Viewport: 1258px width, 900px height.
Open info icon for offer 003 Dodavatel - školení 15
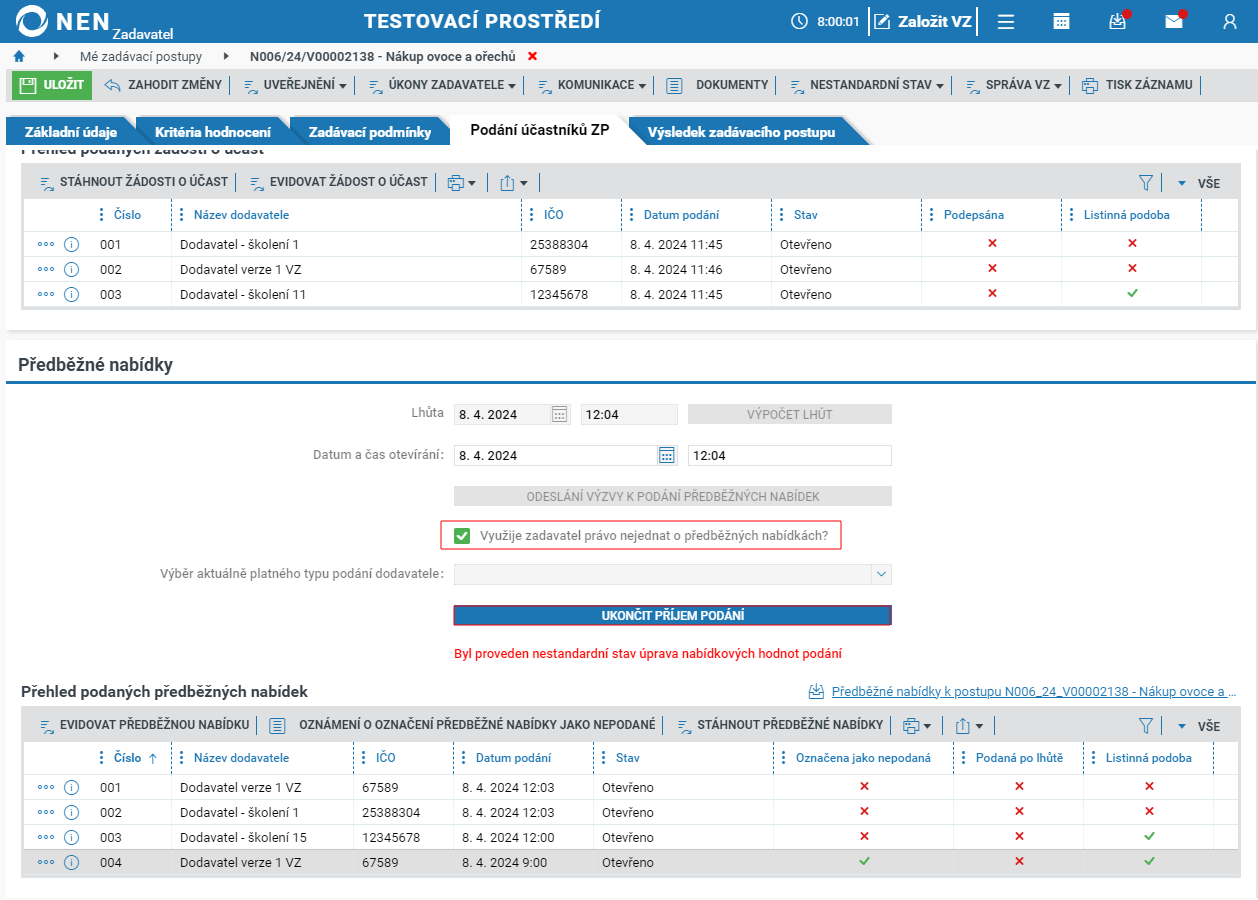click(x=71, y=837)
